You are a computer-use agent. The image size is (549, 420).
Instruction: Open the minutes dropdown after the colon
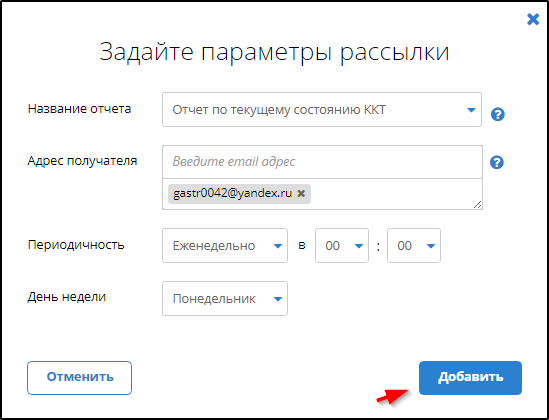414,246
